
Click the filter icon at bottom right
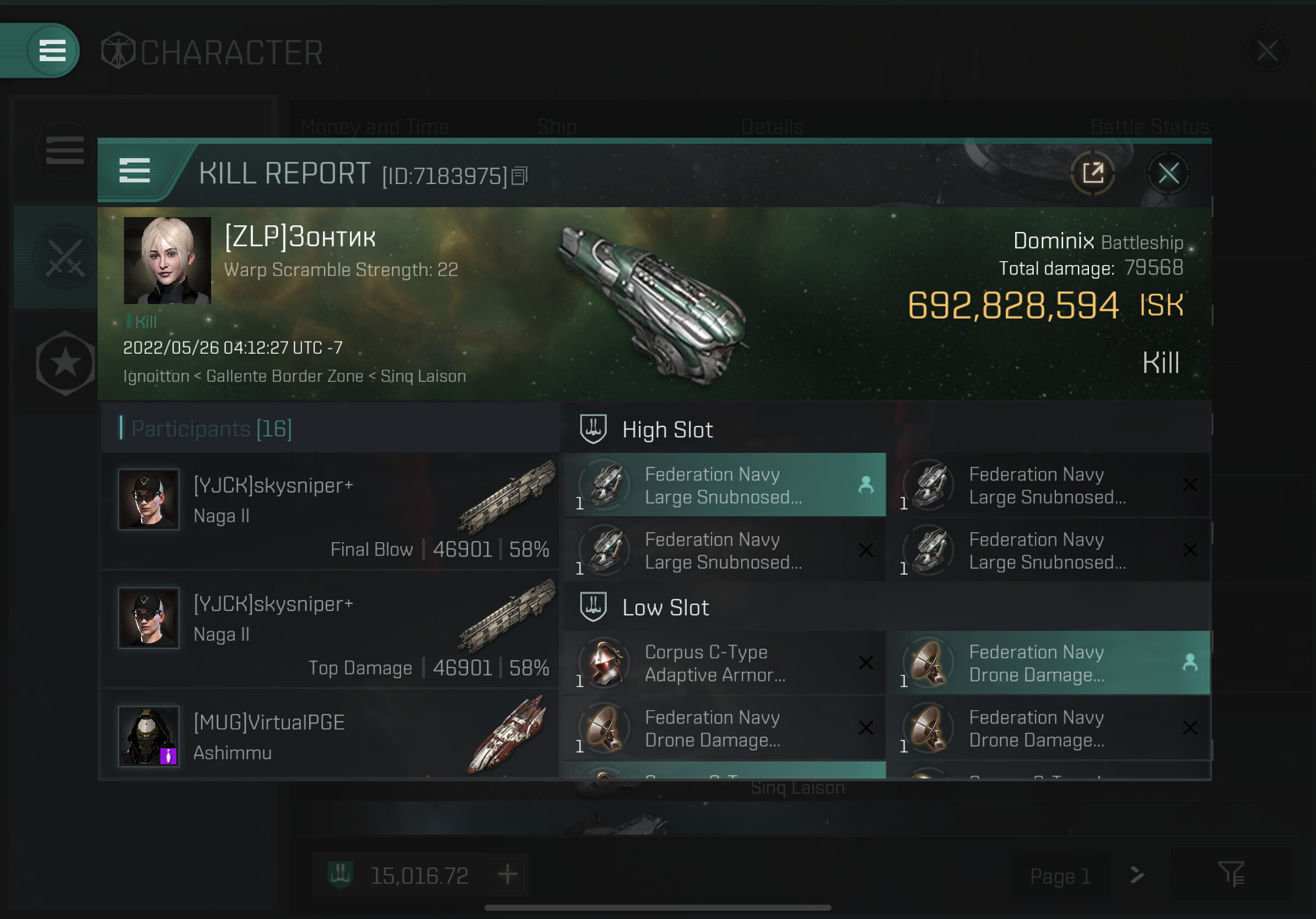pos(1231,874)
